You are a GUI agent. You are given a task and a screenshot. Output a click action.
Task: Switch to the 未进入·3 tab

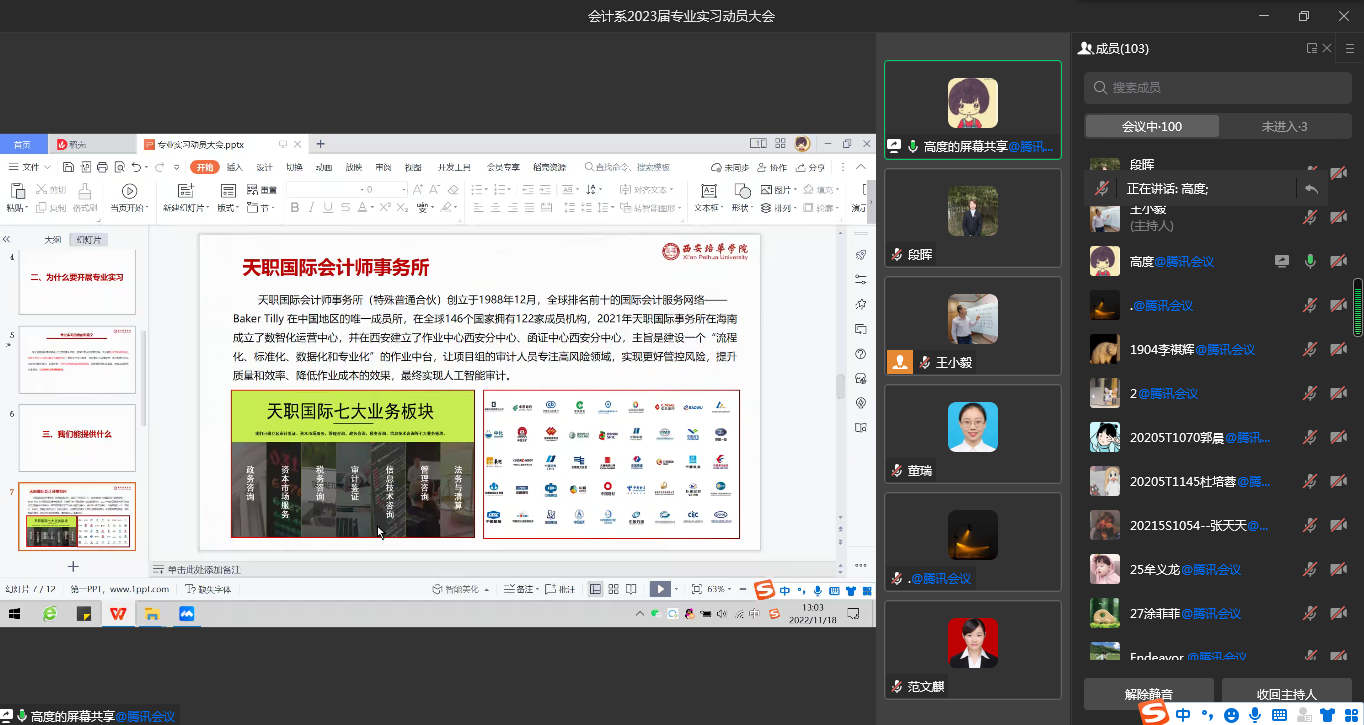coord(1283,126)
